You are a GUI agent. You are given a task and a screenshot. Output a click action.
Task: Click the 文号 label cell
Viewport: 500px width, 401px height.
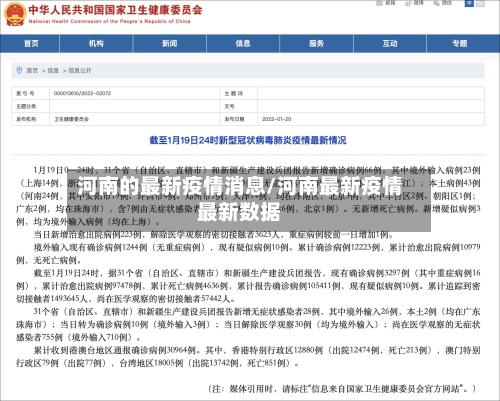pos(239,106)
